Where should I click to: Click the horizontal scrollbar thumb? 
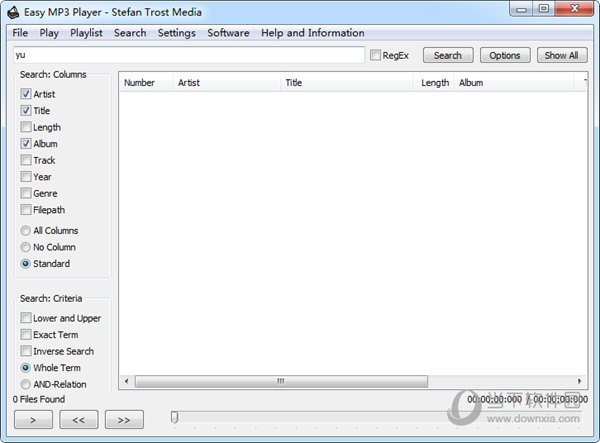click(x=281, y=381)
